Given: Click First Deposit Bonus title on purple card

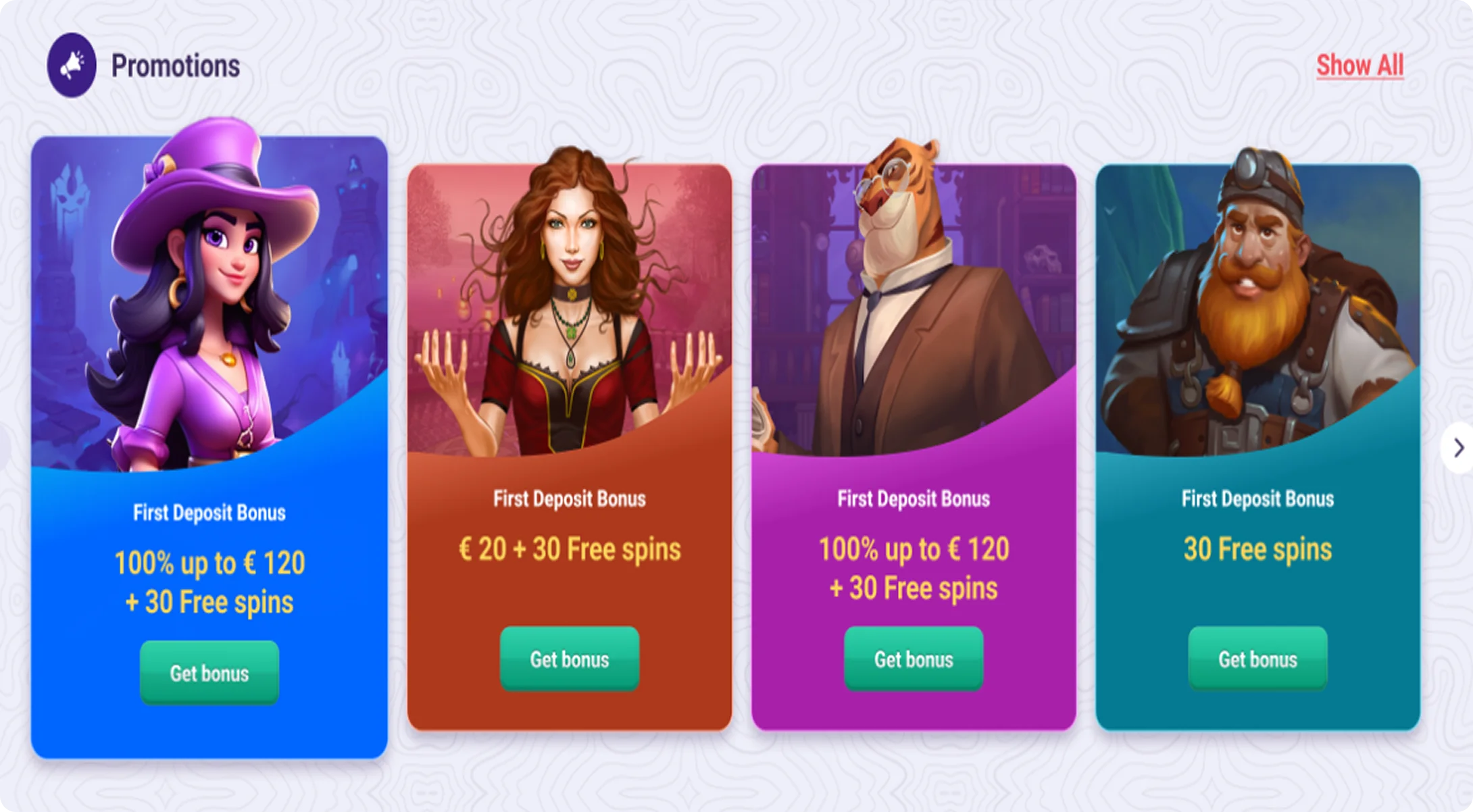Looking at the screenshot, I should (x=914, y=499).
